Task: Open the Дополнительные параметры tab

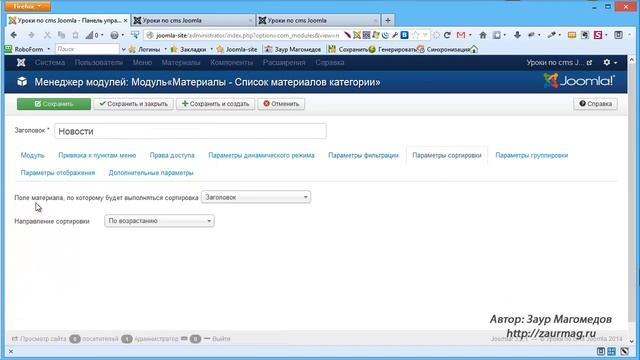Action: pos(151,173)
